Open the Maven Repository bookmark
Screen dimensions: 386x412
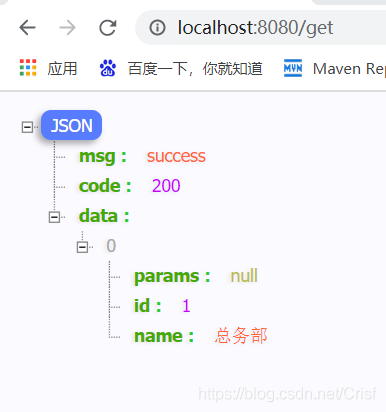[349, 69]
